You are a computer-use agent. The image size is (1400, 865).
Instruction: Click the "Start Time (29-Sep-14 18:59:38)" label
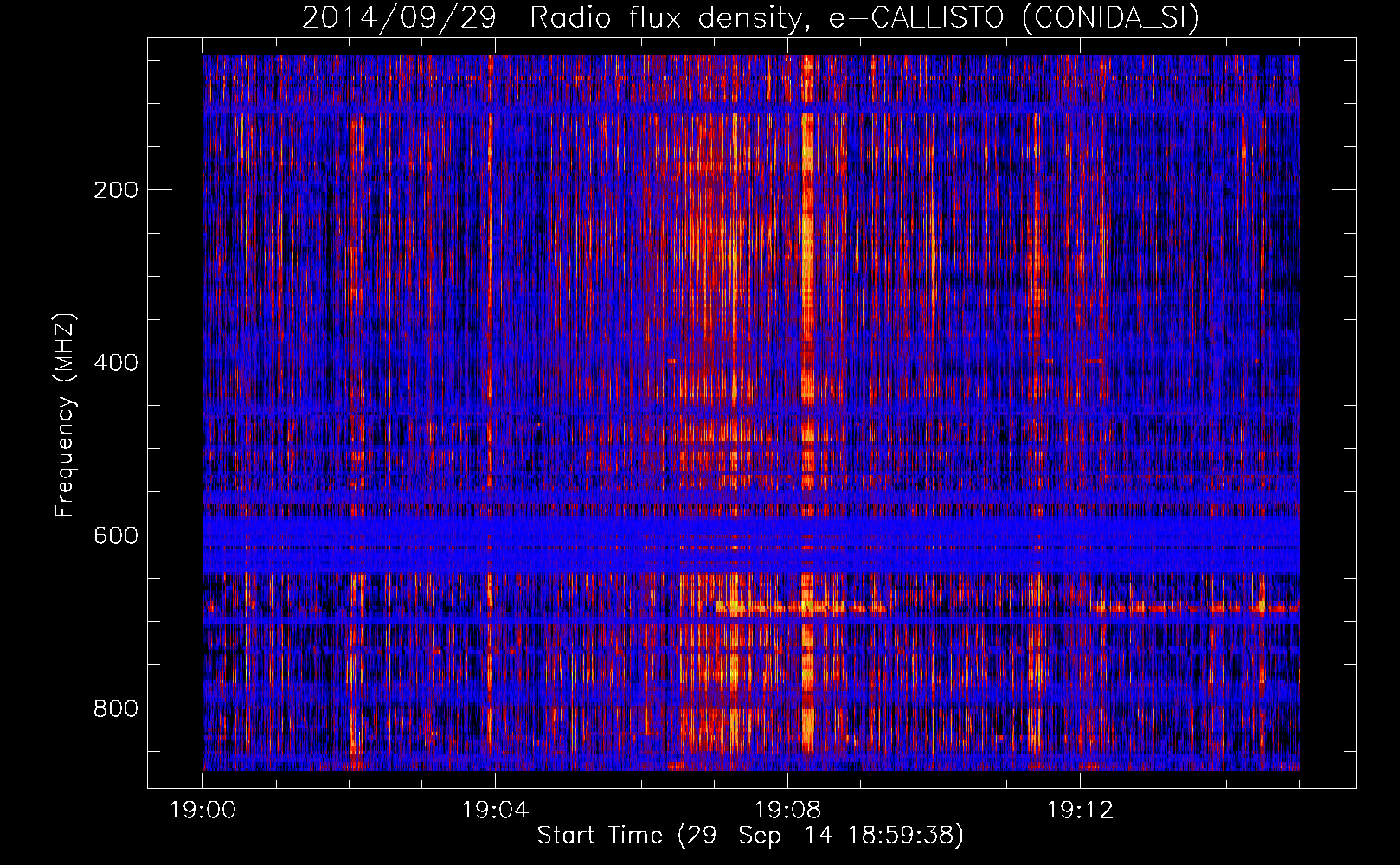click(750, 836)
